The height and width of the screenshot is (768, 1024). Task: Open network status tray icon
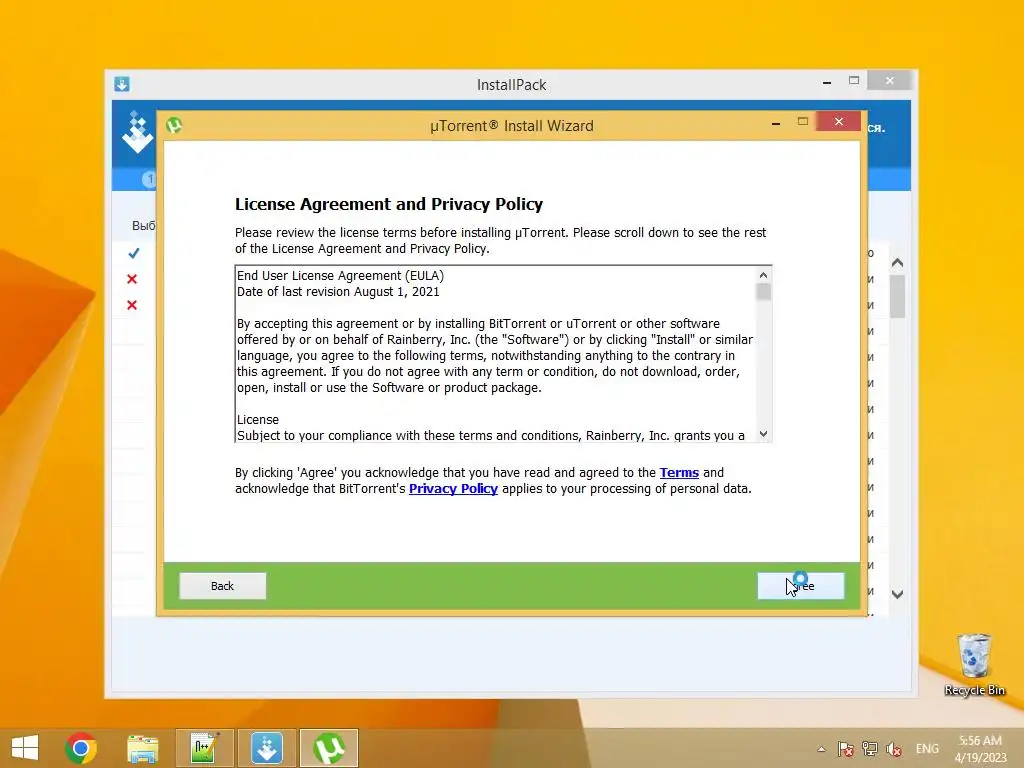870,749
